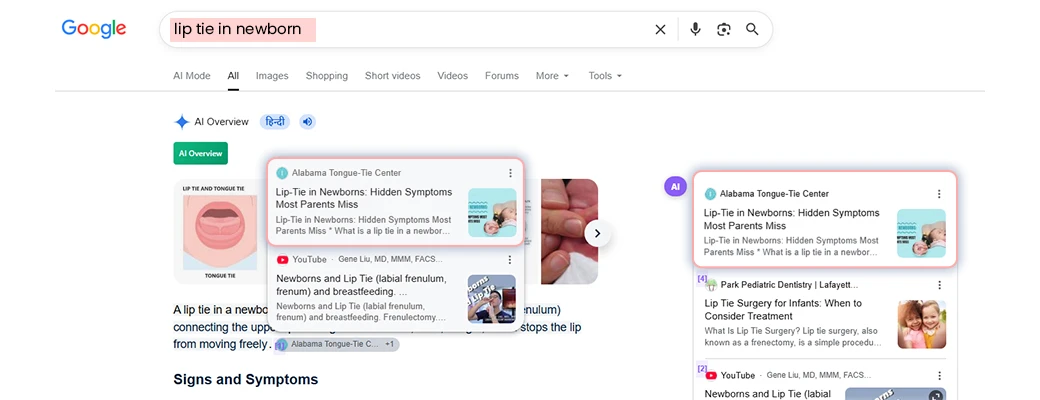This screenshot has height=400, width=1040.
Task: Expand the Tools dropdown
Action: point(605,76)
